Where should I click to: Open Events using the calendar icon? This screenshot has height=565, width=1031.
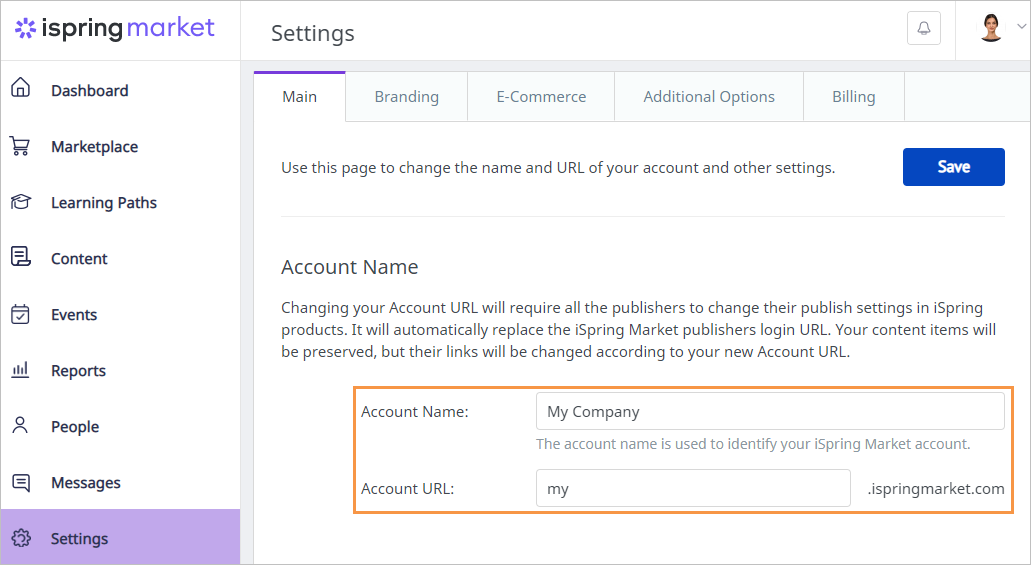click(x=20, y=314)
